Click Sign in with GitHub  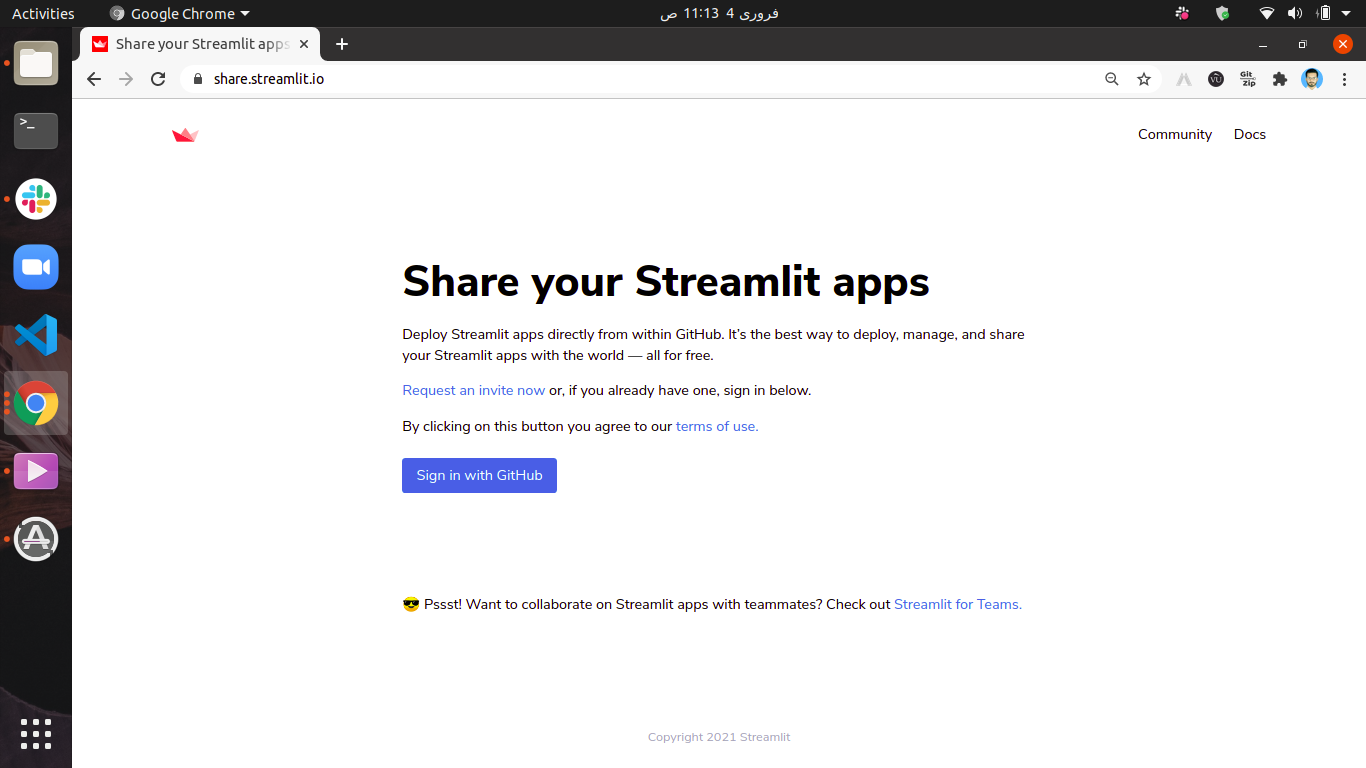pos(479,475)
